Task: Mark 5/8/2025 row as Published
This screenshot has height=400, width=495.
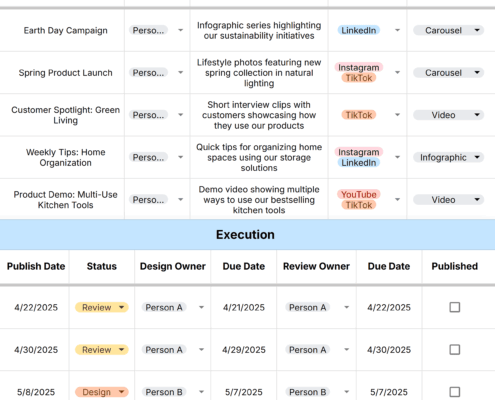Action: [455, 392]
